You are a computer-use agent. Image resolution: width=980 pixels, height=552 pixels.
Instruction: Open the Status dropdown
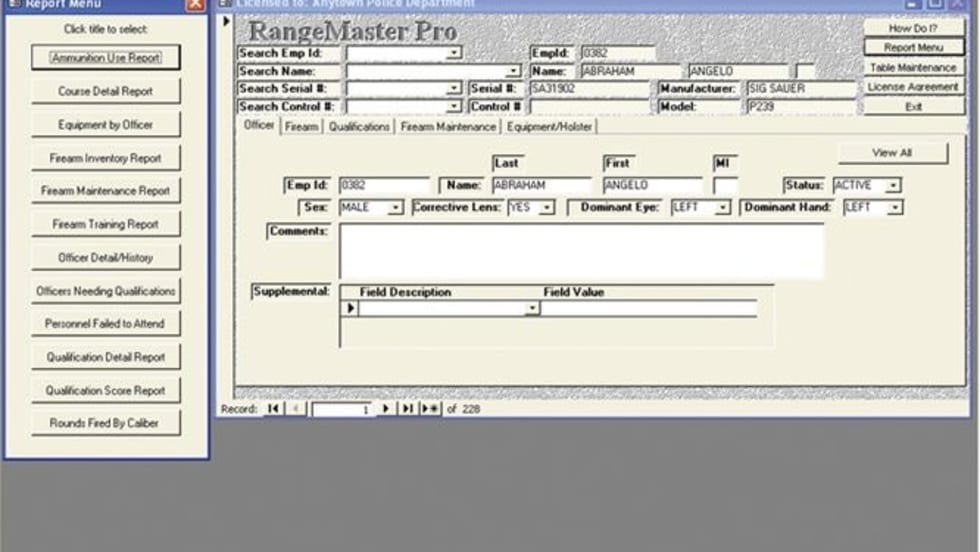pyautogui.click(x=893, y=185)
